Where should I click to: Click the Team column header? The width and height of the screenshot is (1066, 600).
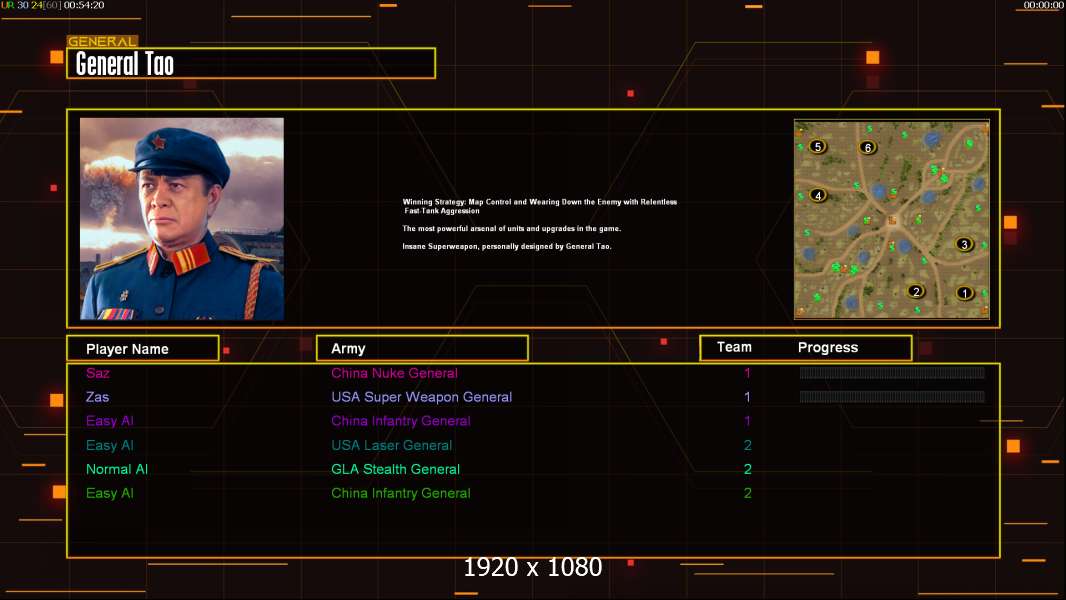(x=734, y=347)
